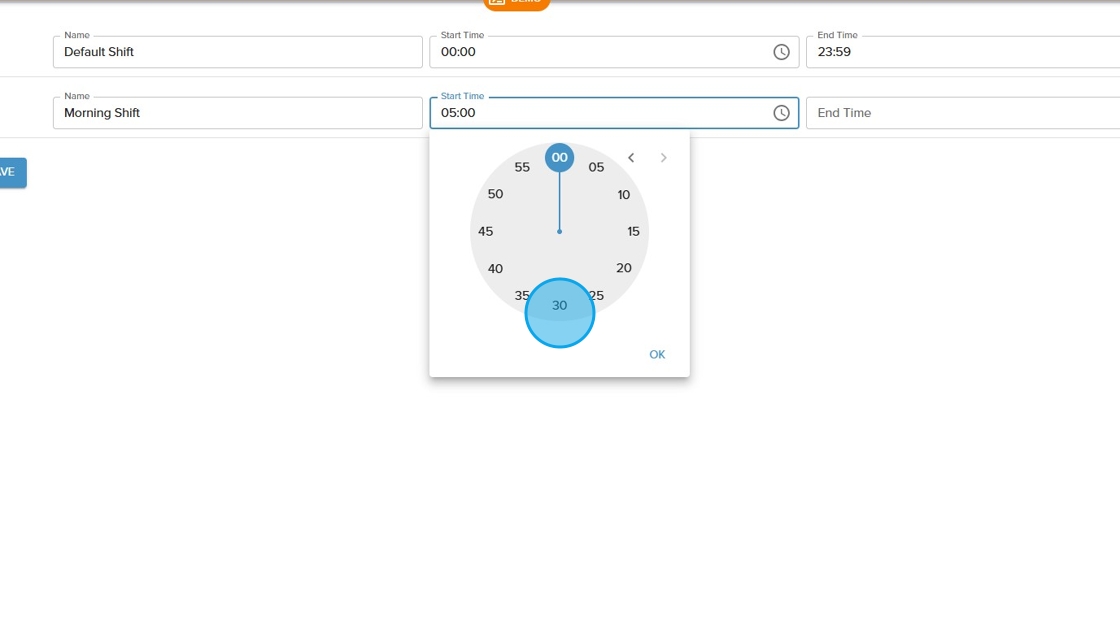This screenshot has height=625, width=1120.
Task: Choose 10 minutes on the clock dial
Action: pos(624,195)
